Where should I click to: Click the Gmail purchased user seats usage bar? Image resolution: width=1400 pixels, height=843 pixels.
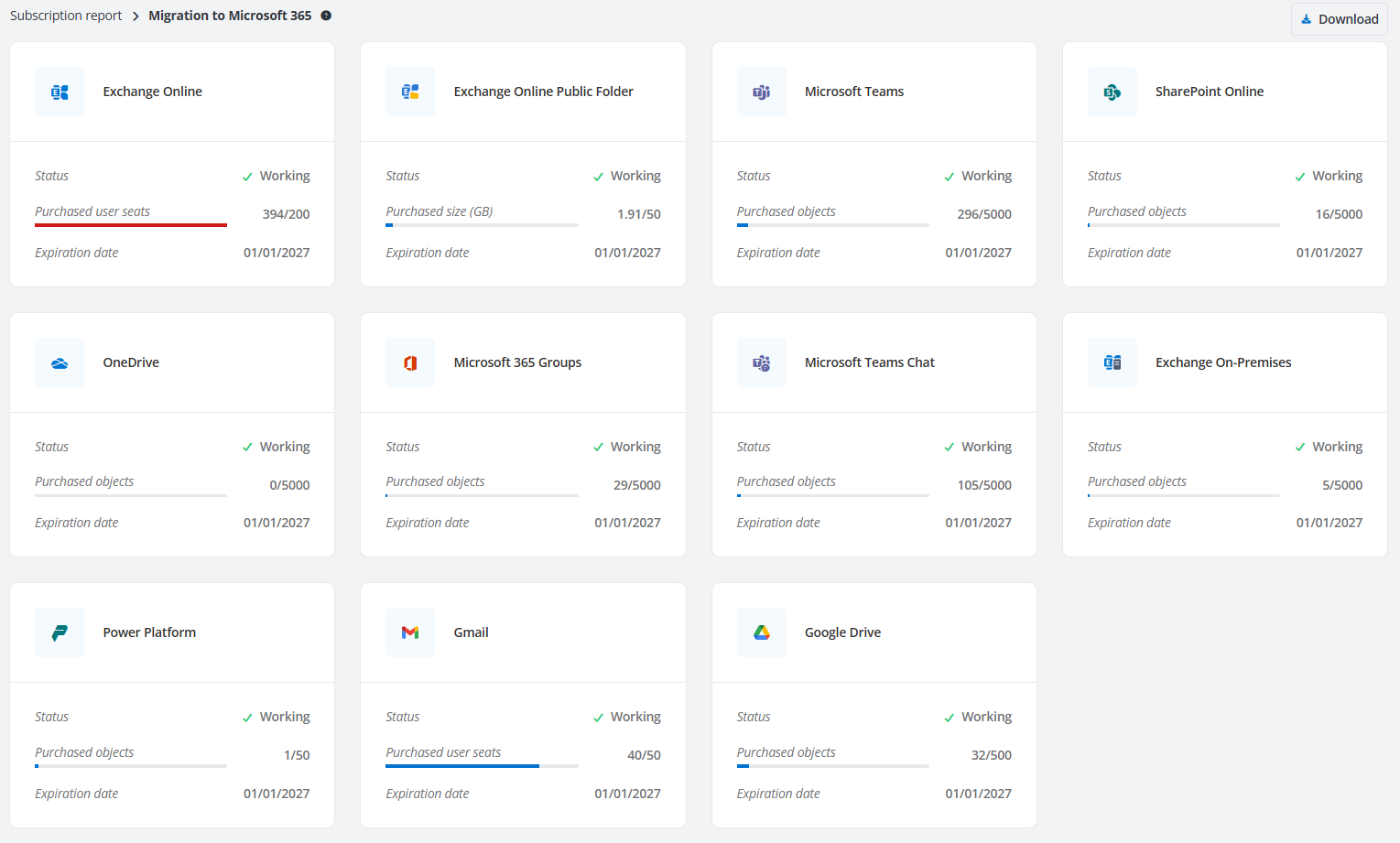click(x=482, y=766)
